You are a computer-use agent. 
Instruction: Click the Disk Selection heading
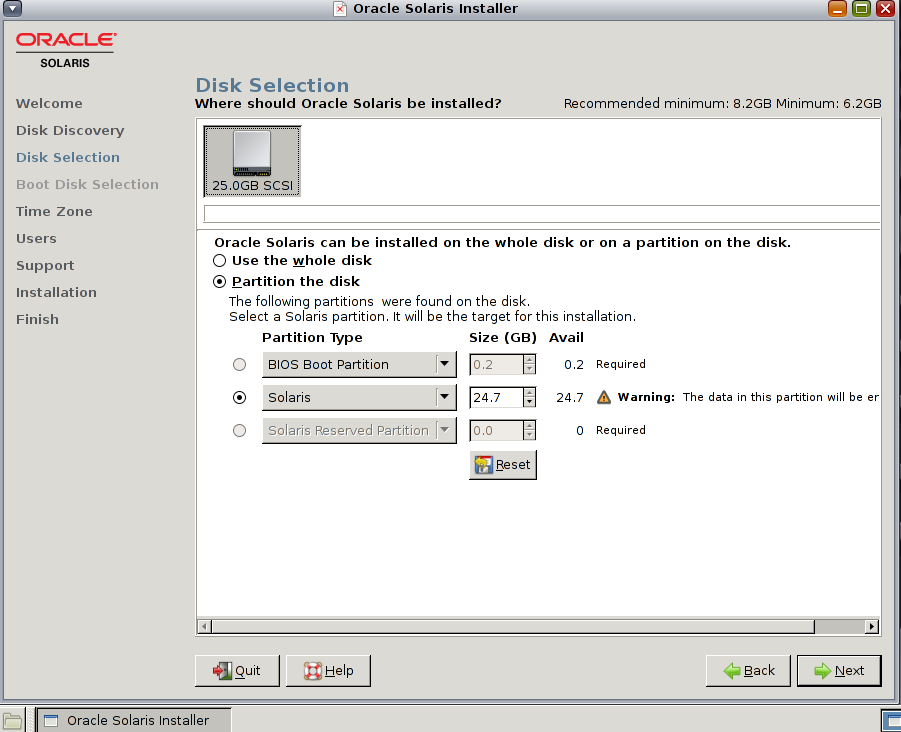tap(272, 85)
